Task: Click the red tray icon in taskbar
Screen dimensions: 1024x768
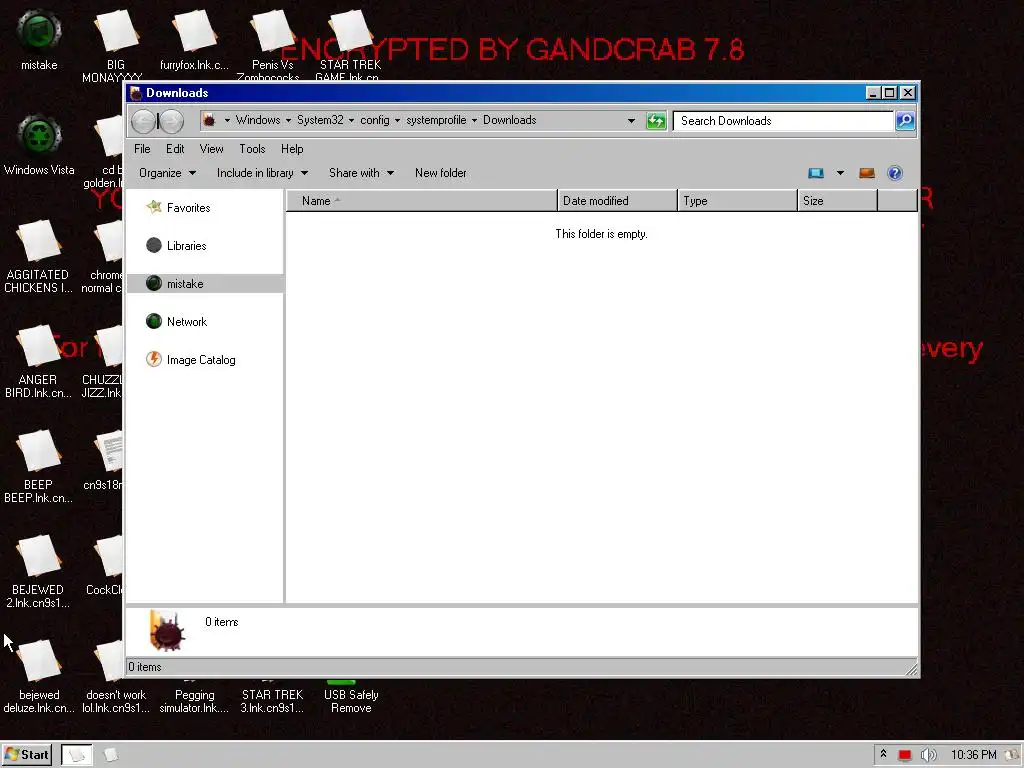Action: pyautogui.click(x=904, y=755)
